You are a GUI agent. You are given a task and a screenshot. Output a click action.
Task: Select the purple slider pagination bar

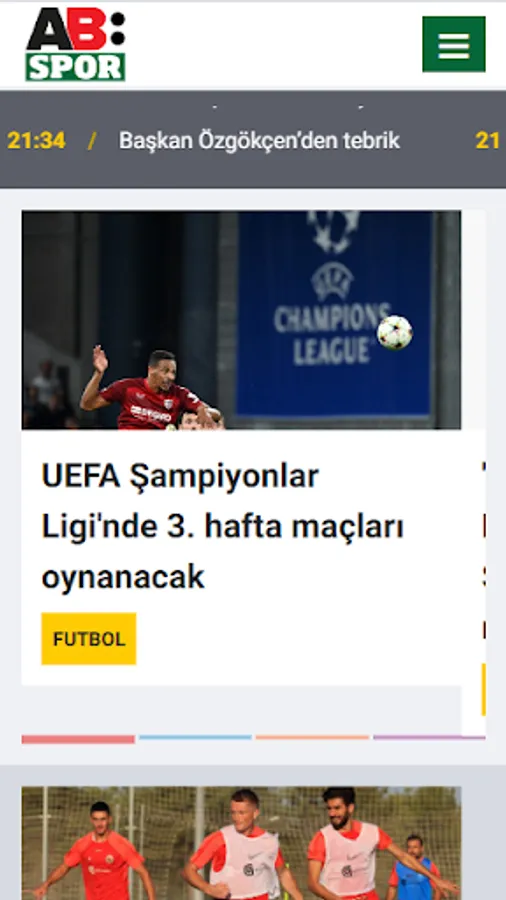pos(429,738)
